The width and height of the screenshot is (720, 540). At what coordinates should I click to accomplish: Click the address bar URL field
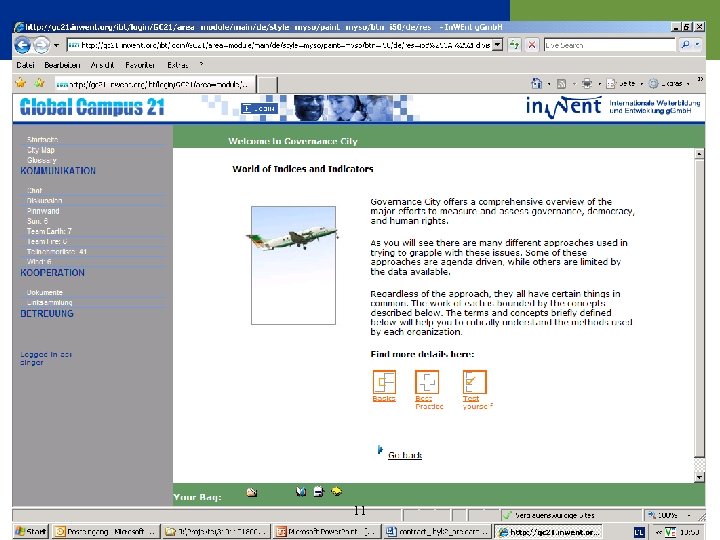pos(280,45)
